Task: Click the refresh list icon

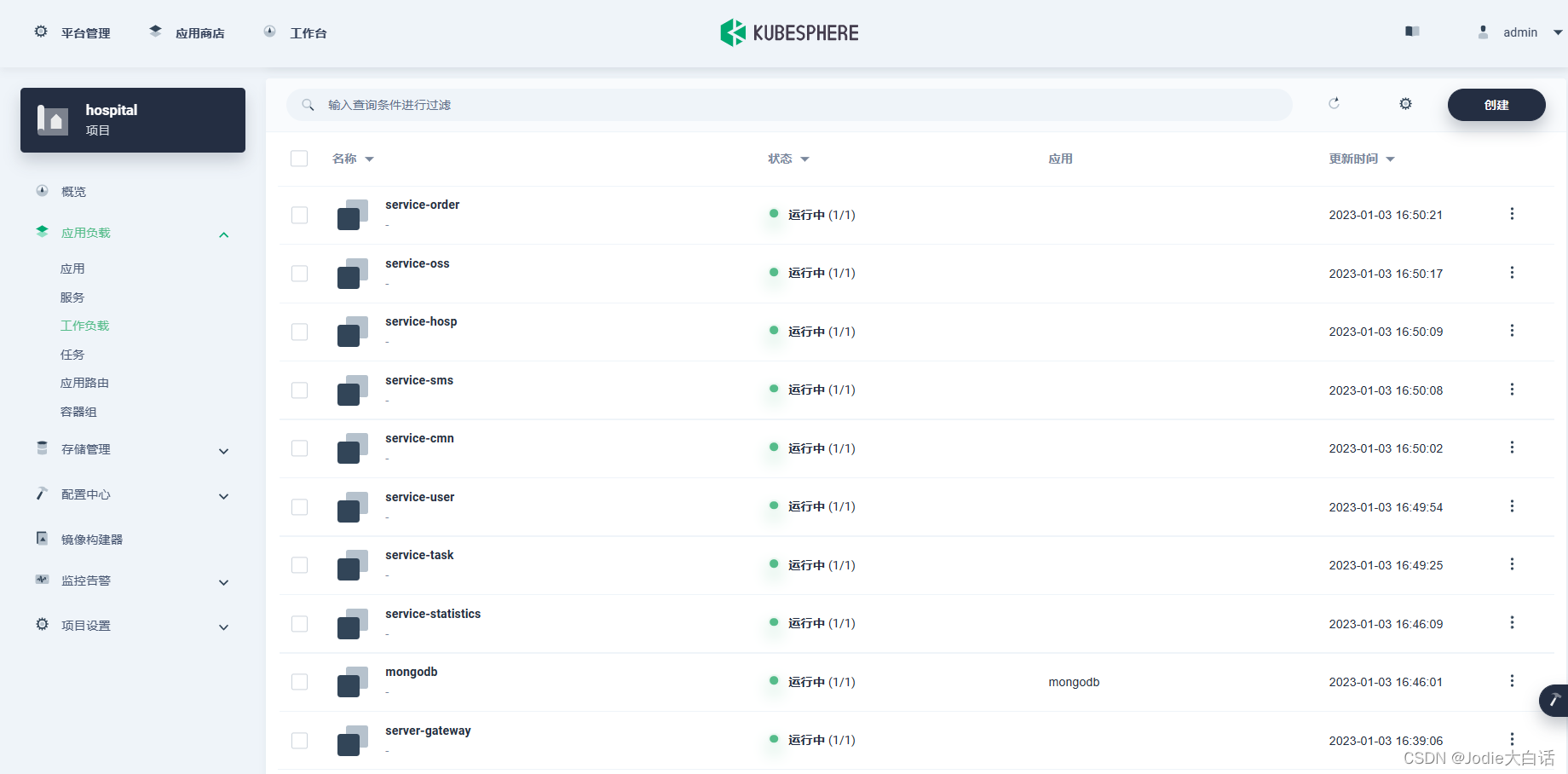Action: (1334, 103)
